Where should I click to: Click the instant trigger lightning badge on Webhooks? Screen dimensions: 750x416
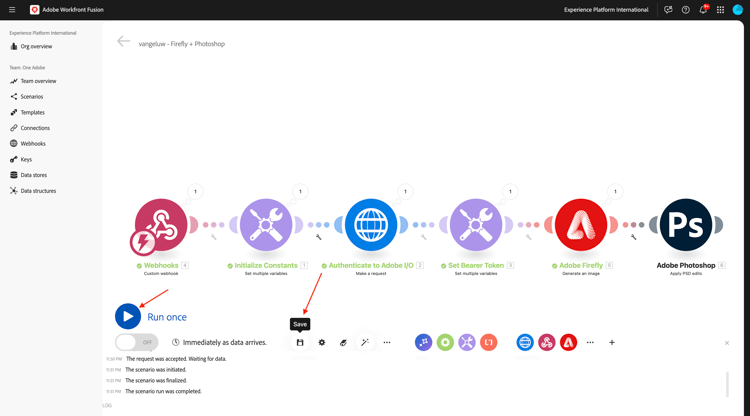(x=143, y=242)
